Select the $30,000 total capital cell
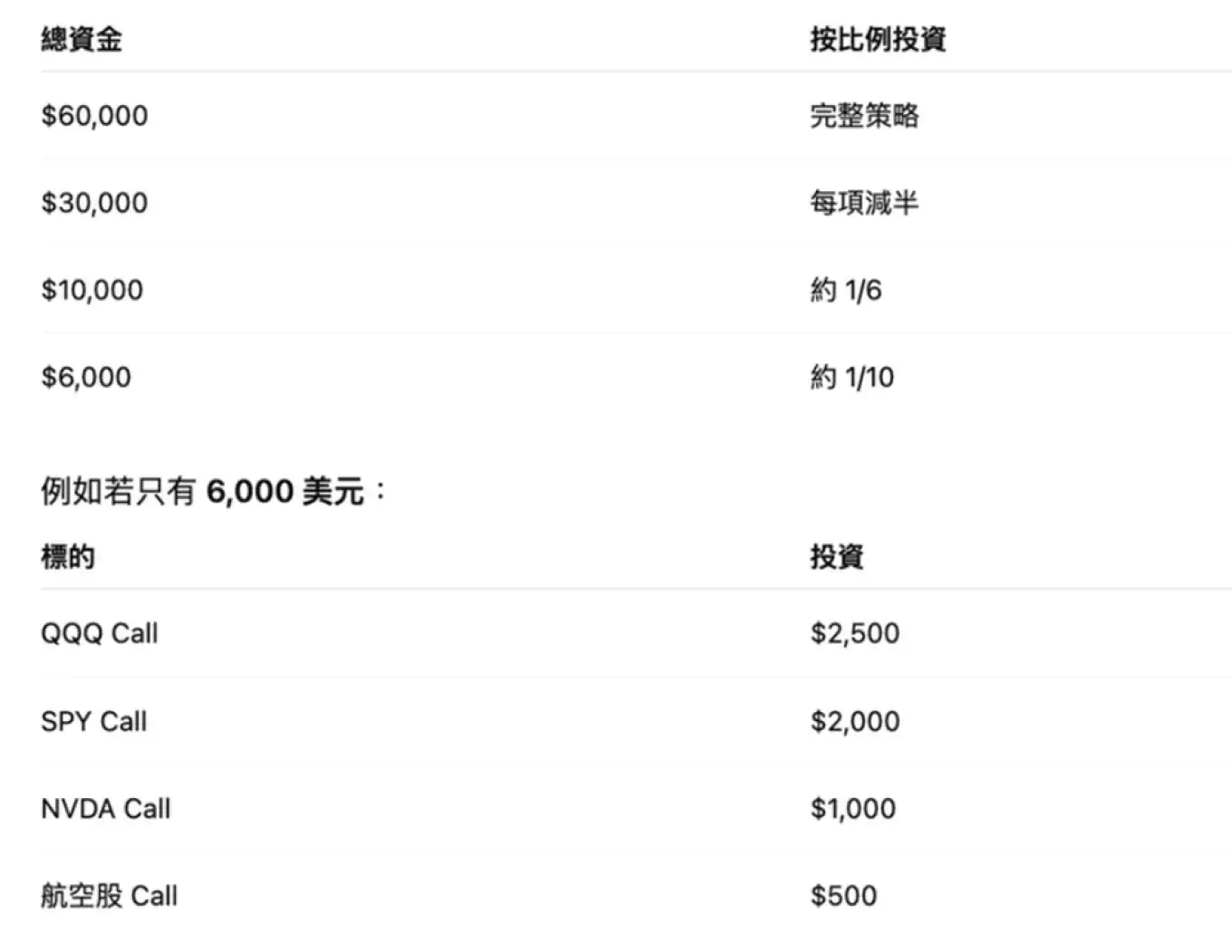 (x=94, y=203)
